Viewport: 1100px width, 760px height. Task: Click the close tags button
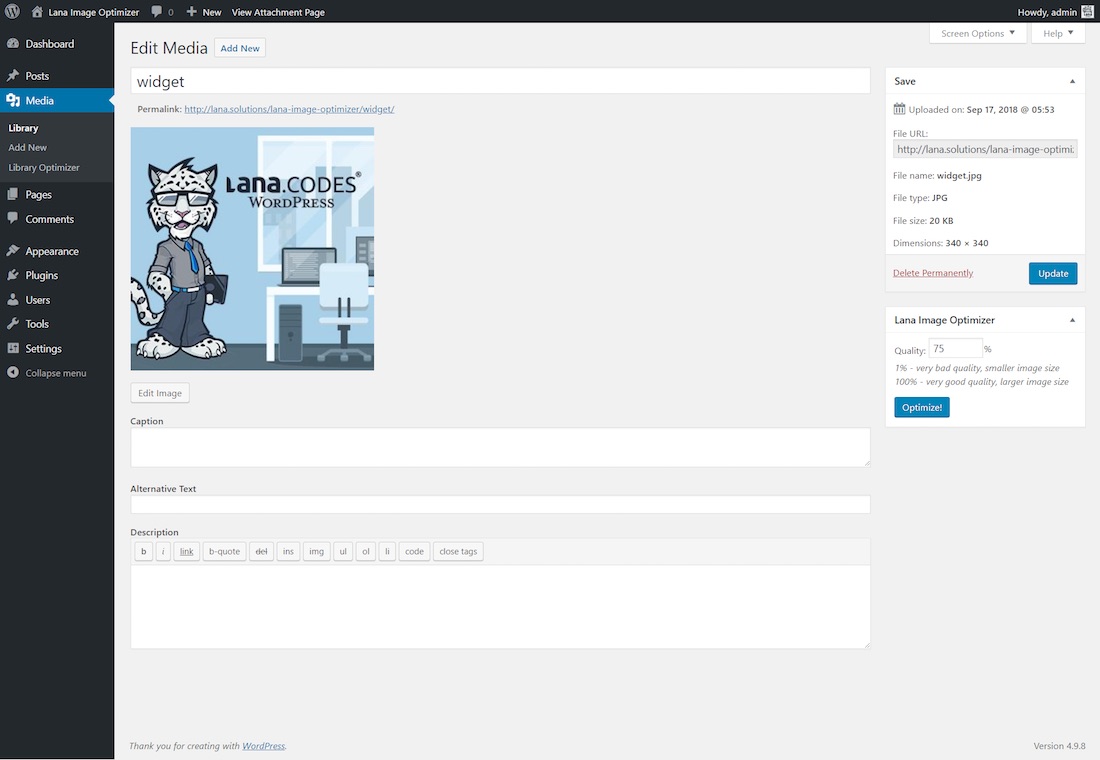pyautogui.click(x=458, y=552)
